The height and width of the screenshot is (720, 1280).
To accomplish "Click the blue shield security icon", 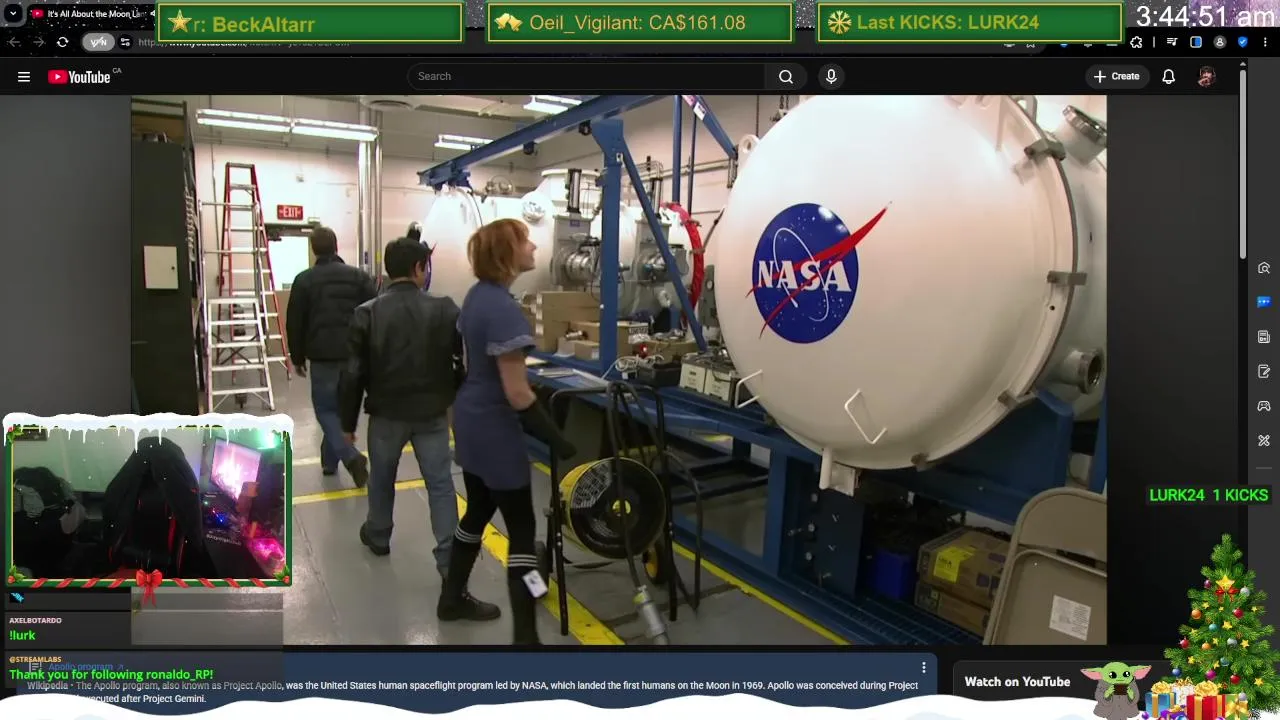I will (1243, 42).
